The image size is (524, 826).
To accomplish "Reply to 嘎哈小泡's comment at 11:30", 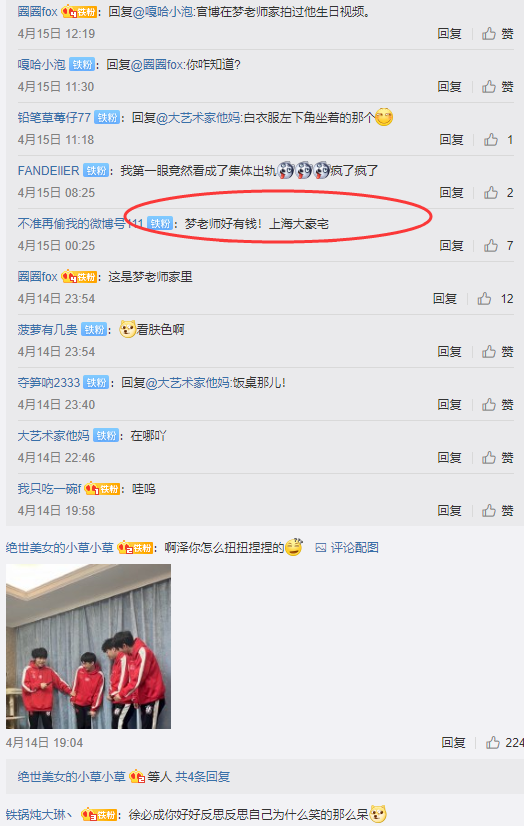I will tap(449, 86).
